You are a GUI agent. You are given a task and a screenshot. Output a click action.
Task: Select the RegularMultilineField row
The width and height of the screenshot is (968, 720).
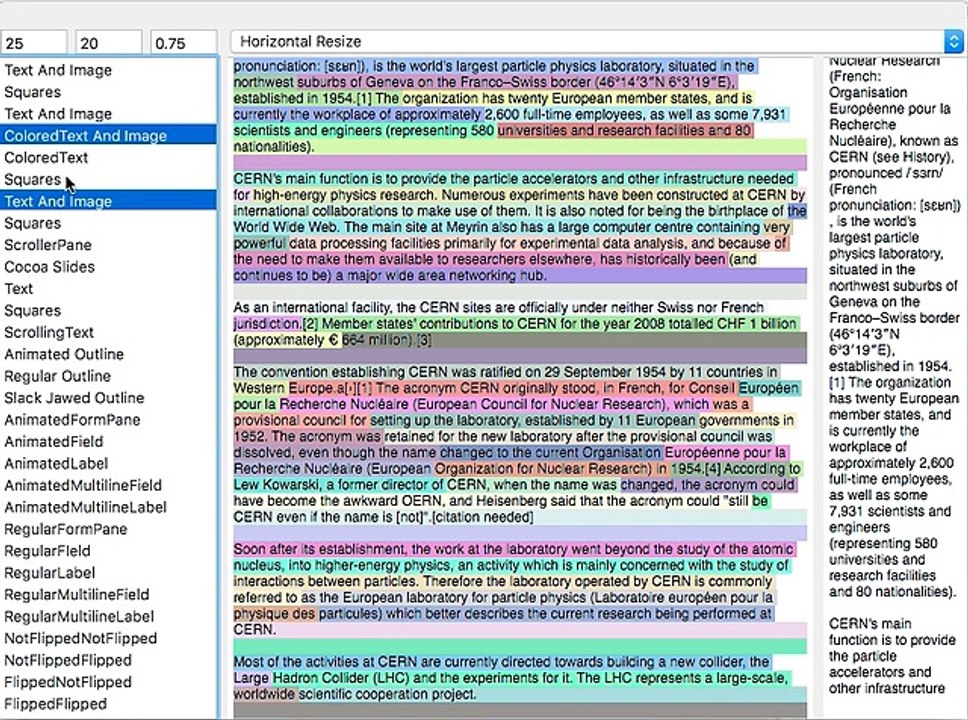[x=109, y=595]
